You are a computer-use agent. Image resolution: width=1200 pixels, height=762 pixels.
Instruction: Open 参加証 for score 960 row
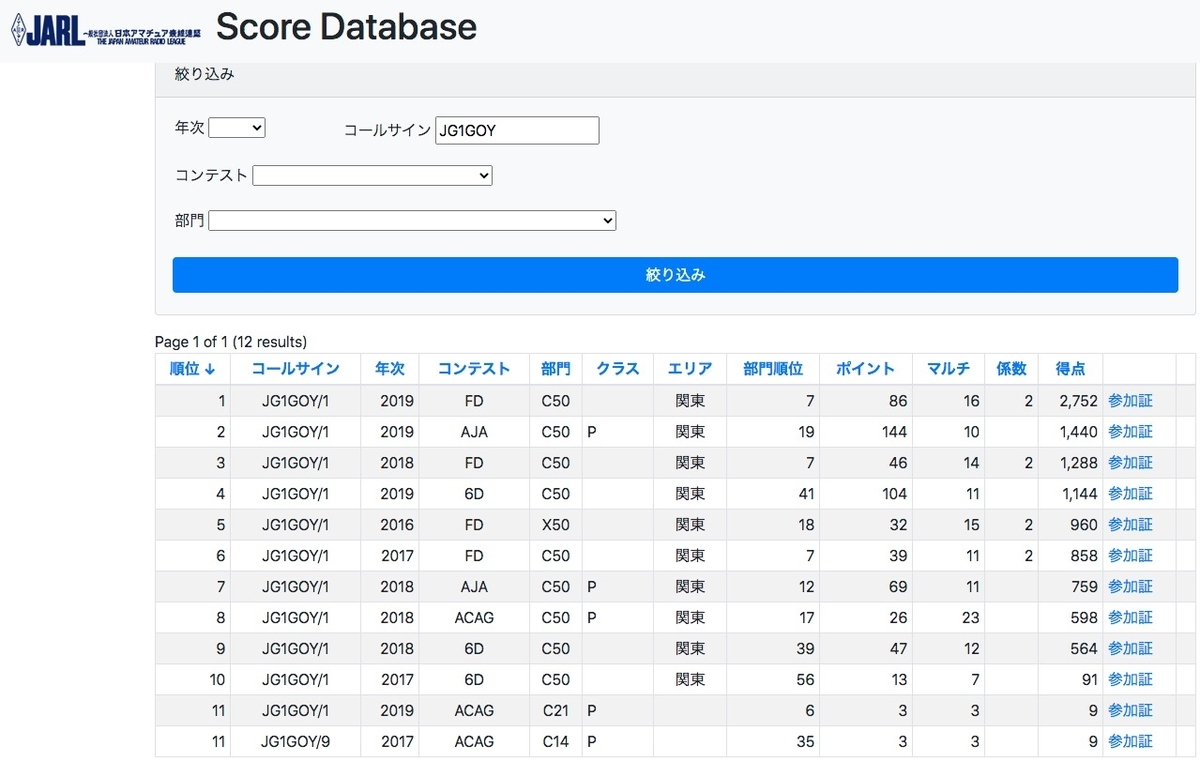[x=1130, y=525]
